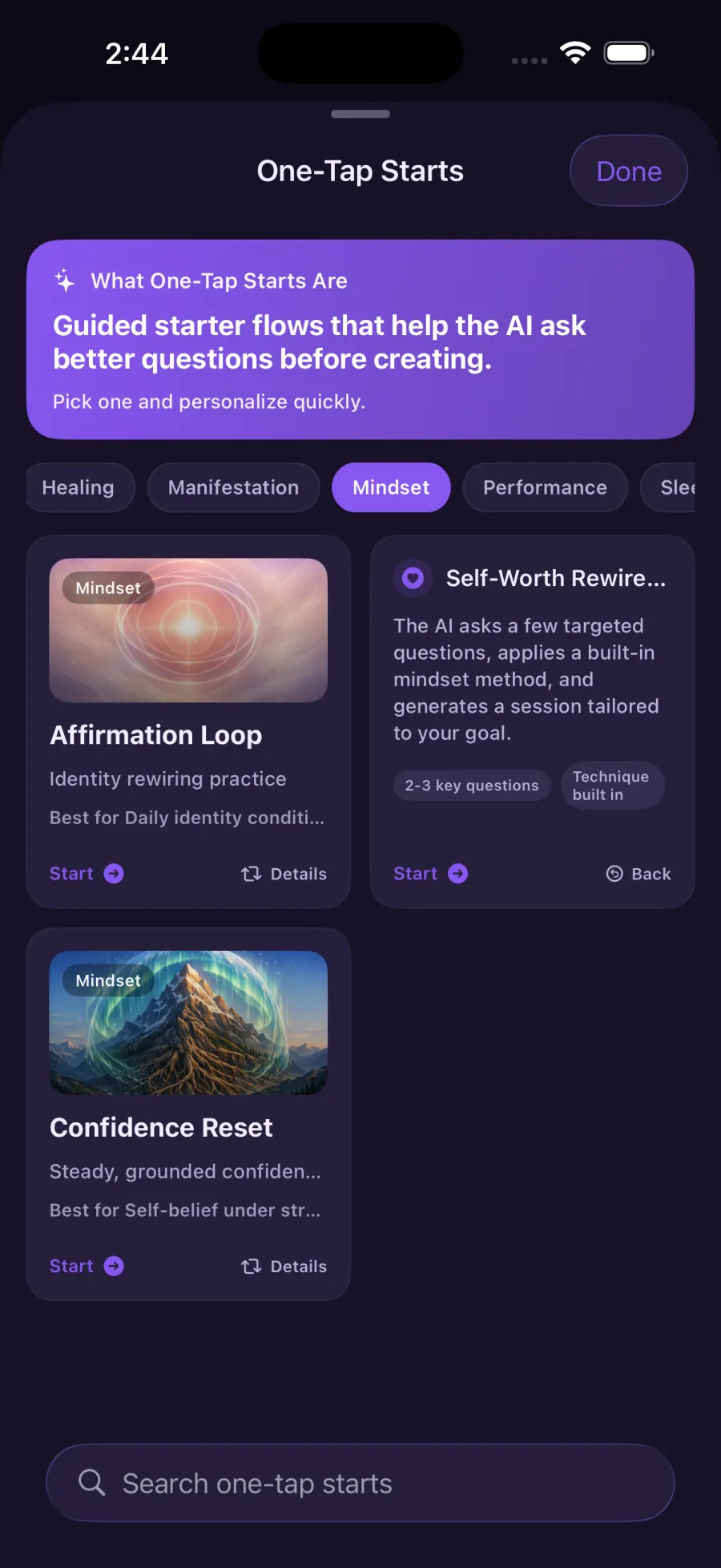Tap the Done button
This screenshot has width=721, height=1568.
(628, 171)
